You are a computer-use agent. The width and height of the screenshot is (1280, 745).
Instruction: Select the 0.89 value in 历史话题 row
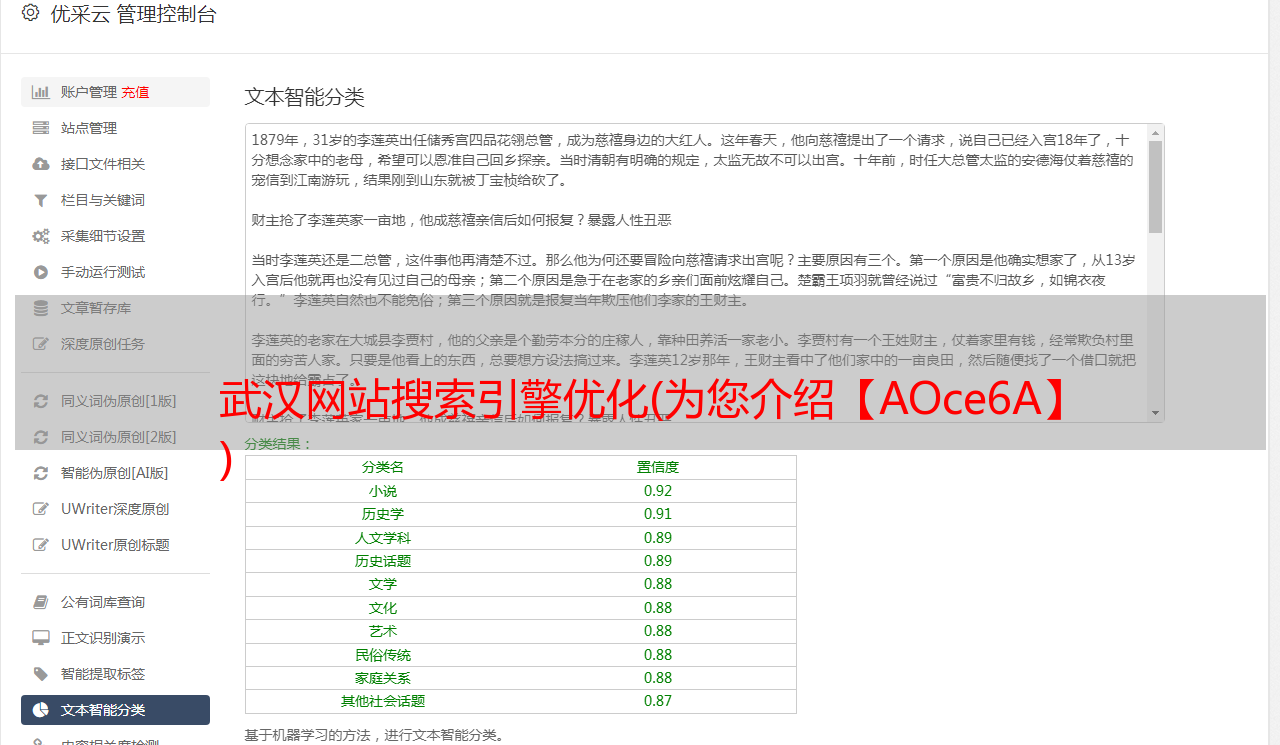coord(658,561)
